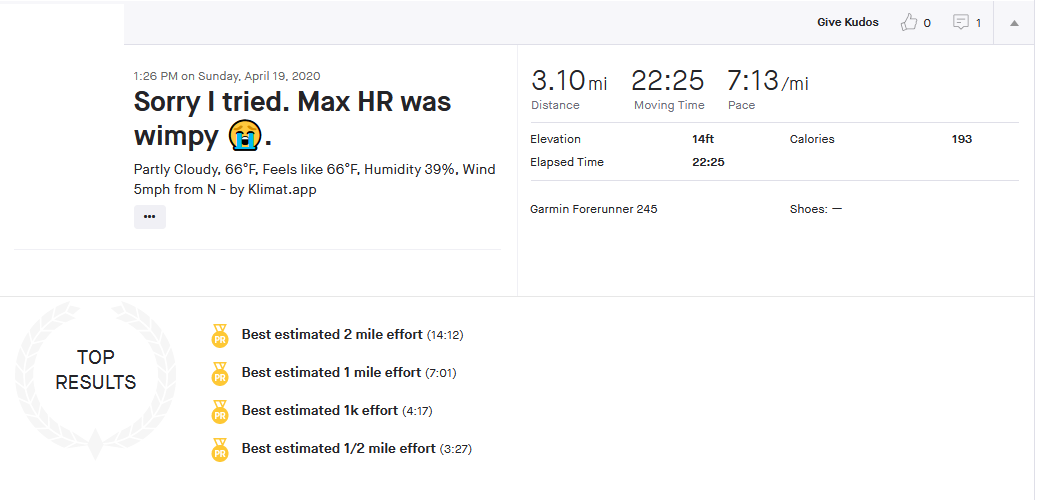Click the PR medal for 2 mile effort
The image size is (1038, 500).
click(220, 336)
